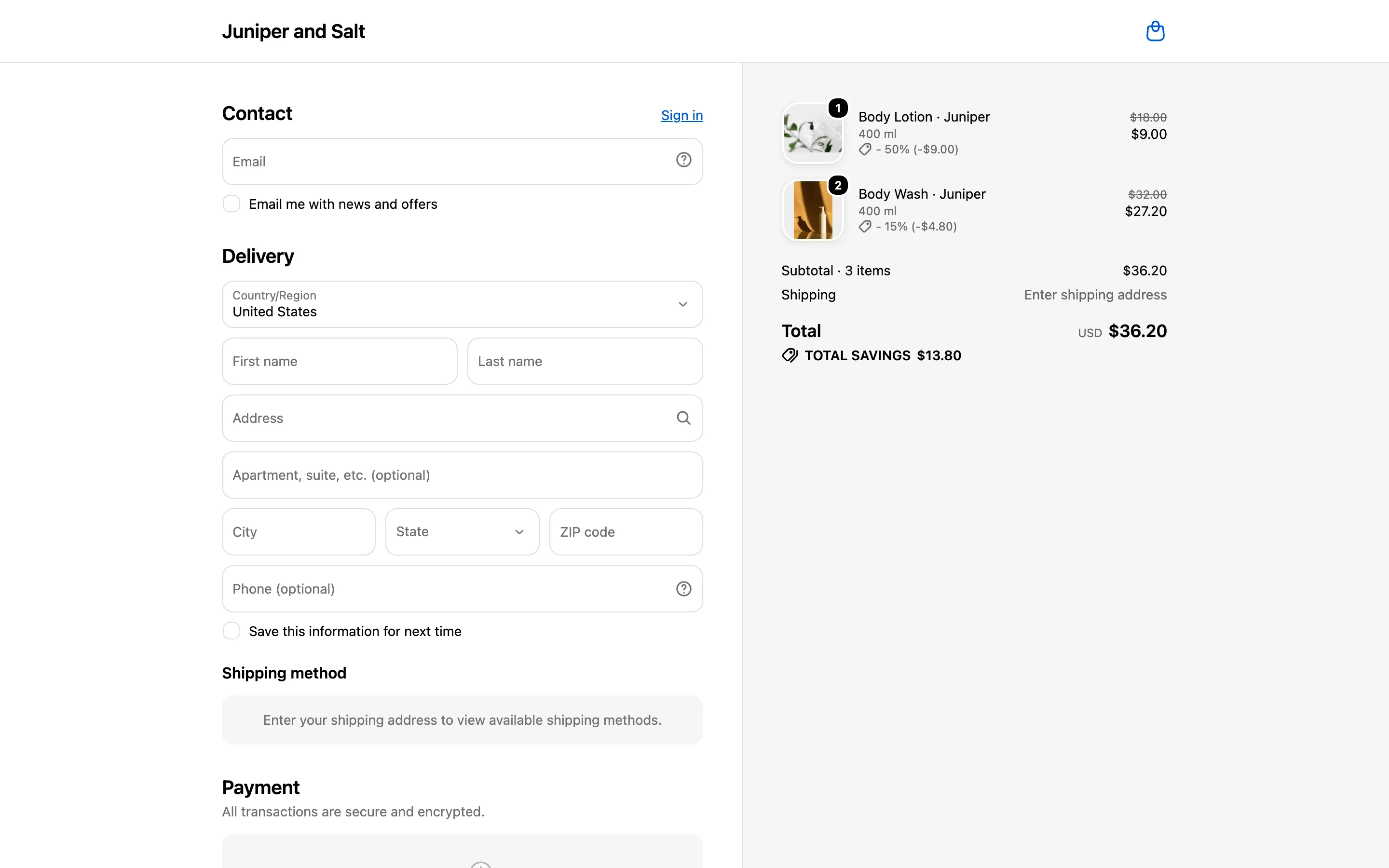The width and height of the screenshot is (1389, 868).
Task: Click the $9.00 discounted price
Action: [x=1148, y=135]
